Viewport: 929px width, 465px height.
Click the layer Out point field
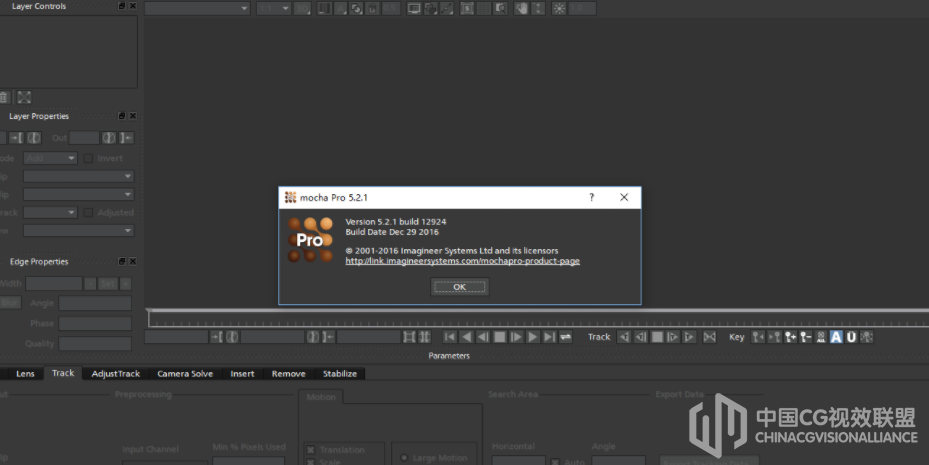(84, 138)
